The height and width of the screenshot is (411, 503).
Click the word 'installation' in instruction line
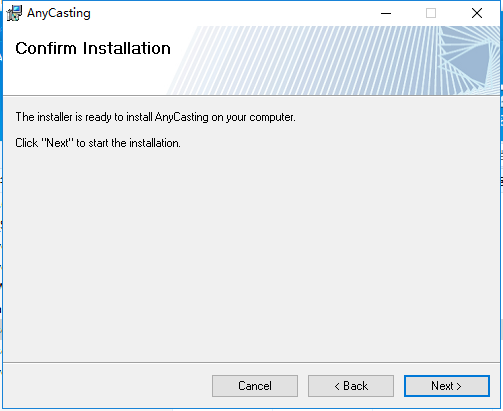(155, 143)
